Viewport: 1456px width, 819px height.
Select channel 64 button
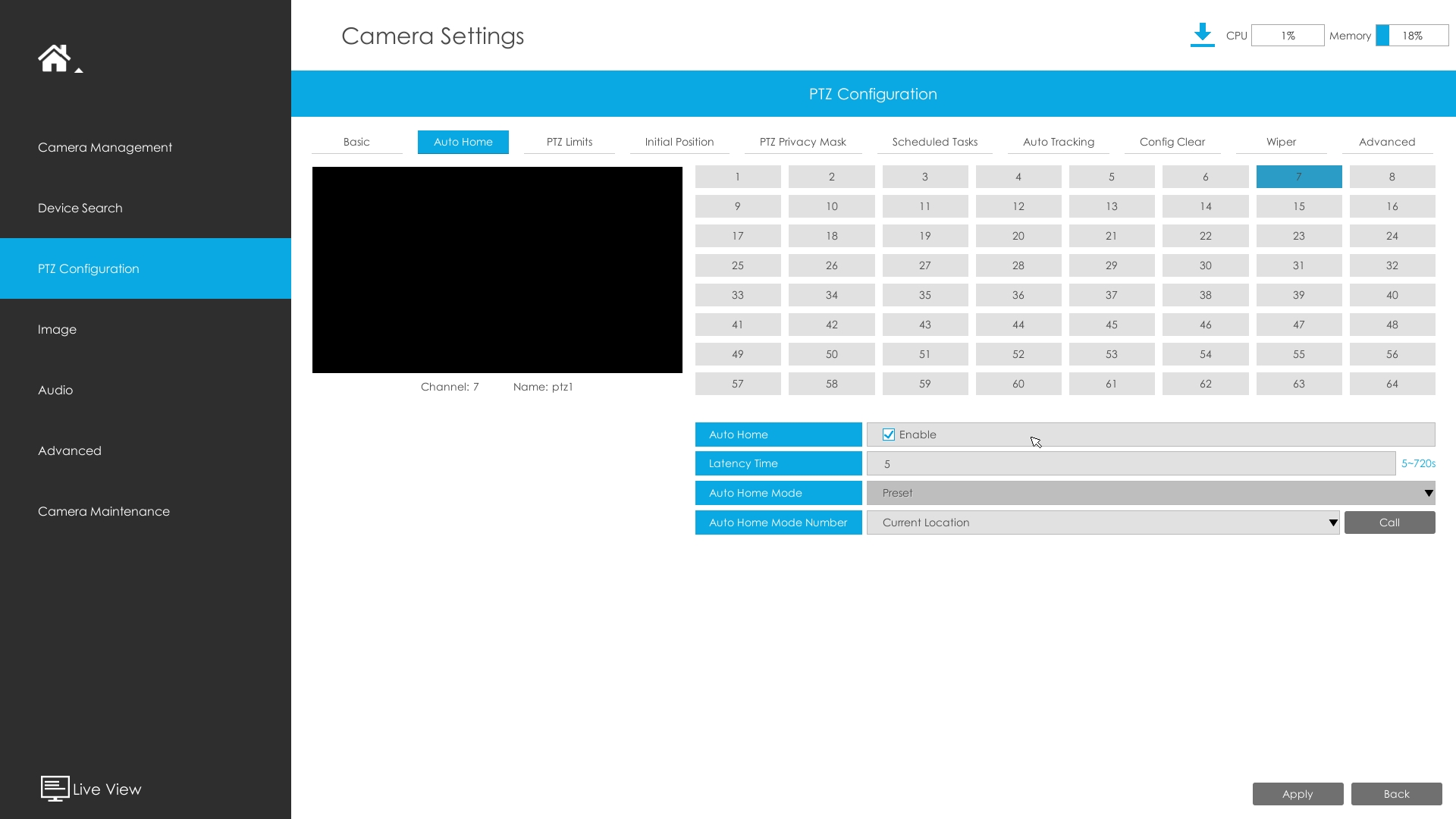[x=1392, y=384]
